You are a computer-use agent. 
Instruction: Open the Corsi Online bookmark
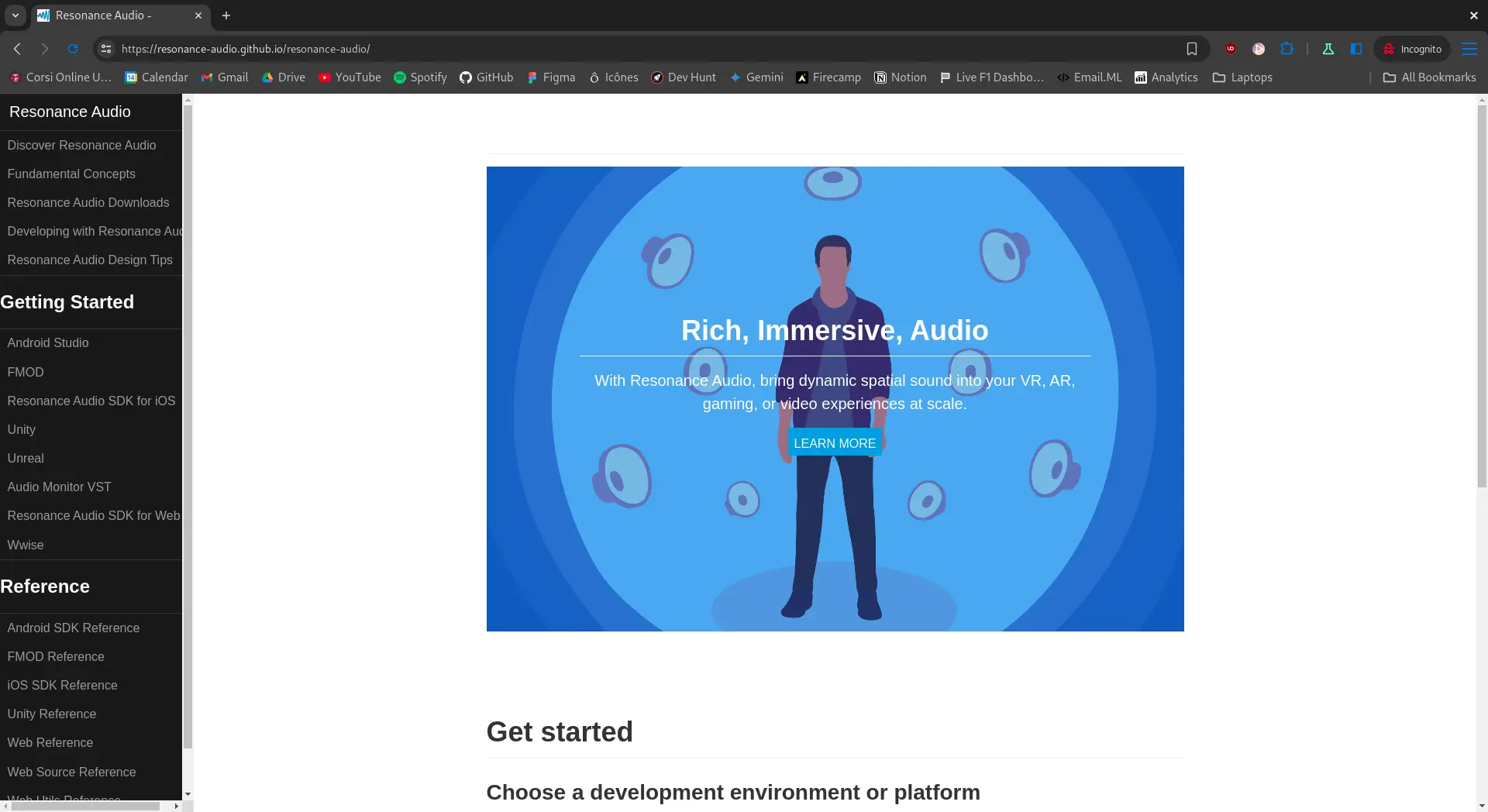pyautogui.click(x=60, y=77)
